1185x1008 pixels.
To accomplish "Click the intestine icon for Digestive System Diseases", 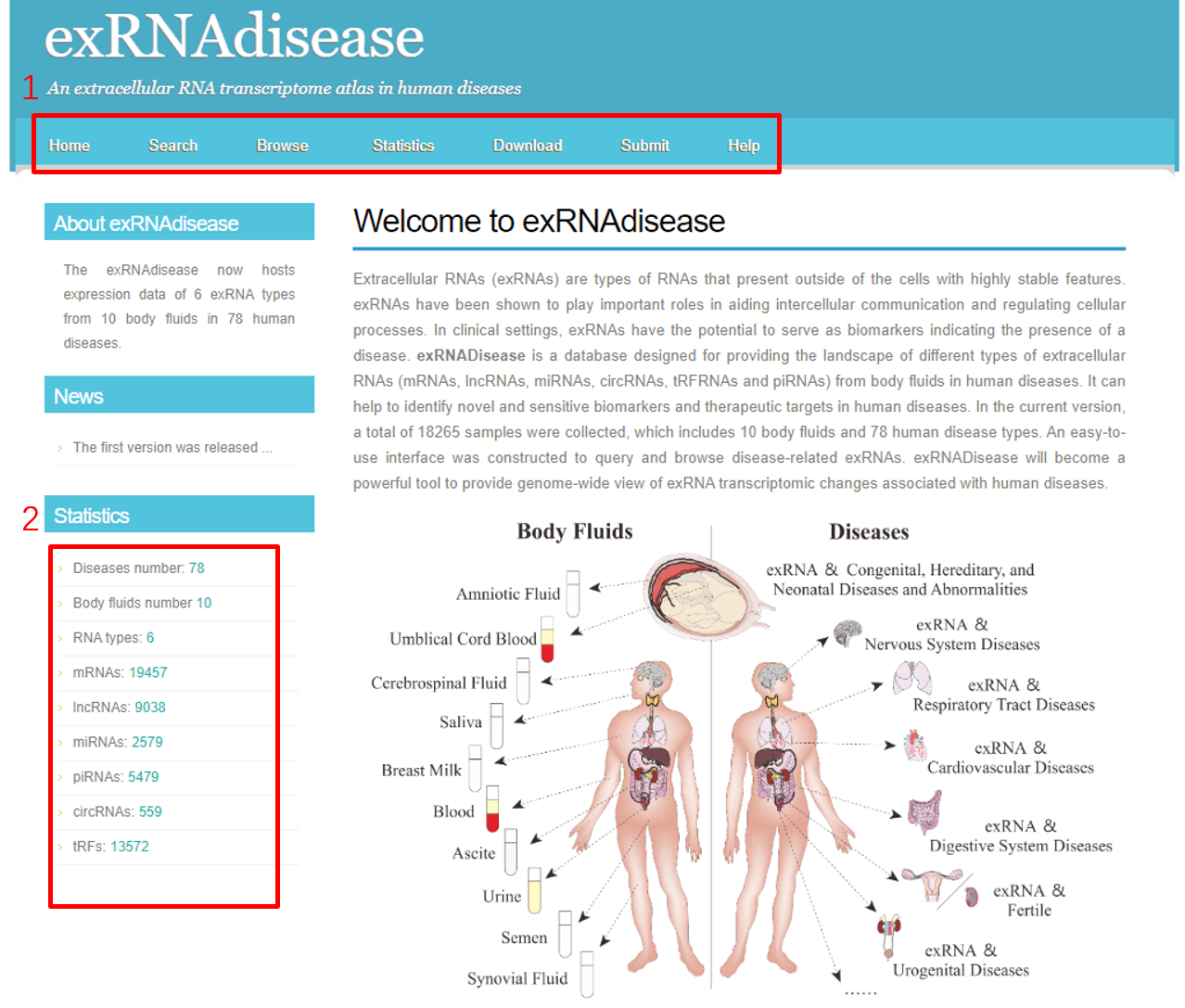I will pyautogui.click(x=924, y=812).
